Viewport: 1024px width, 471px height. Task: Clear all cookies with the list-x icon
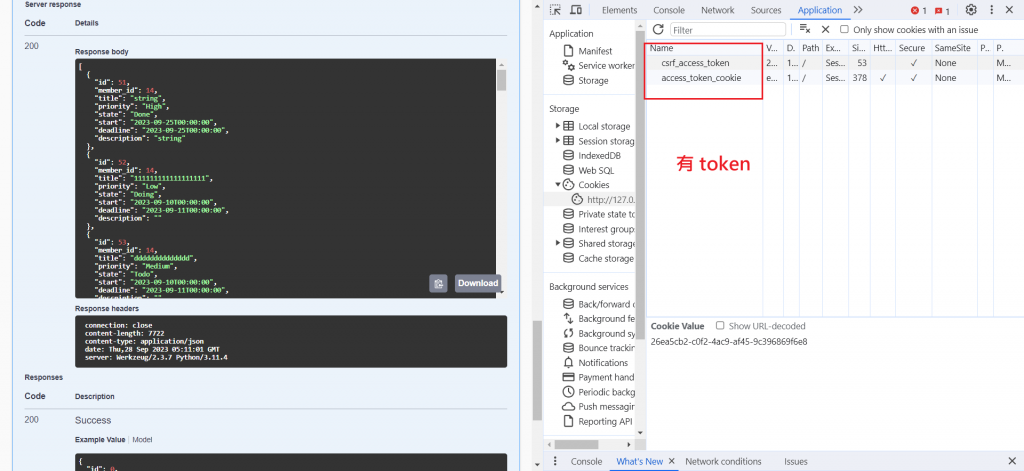[x=805, y=29]
